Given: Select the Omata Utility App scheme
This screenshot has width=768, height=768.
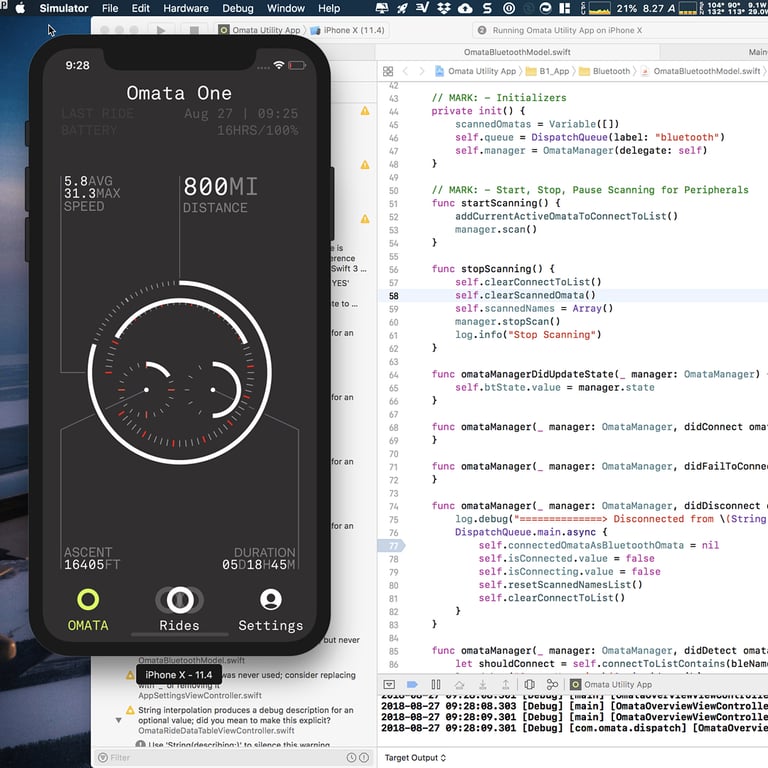Looking at the screenshot, I should point(260,30).
